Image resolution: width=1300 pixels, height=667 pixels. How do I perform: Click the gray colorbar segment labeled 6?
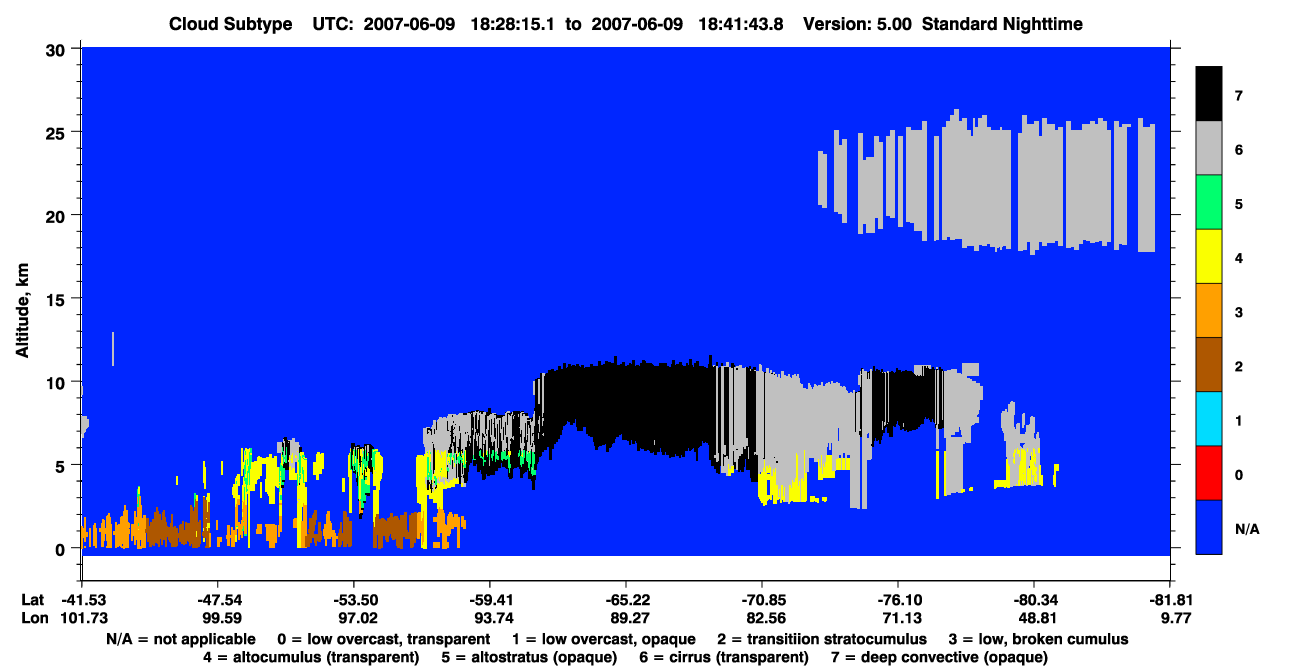(x=1209, y=149)
